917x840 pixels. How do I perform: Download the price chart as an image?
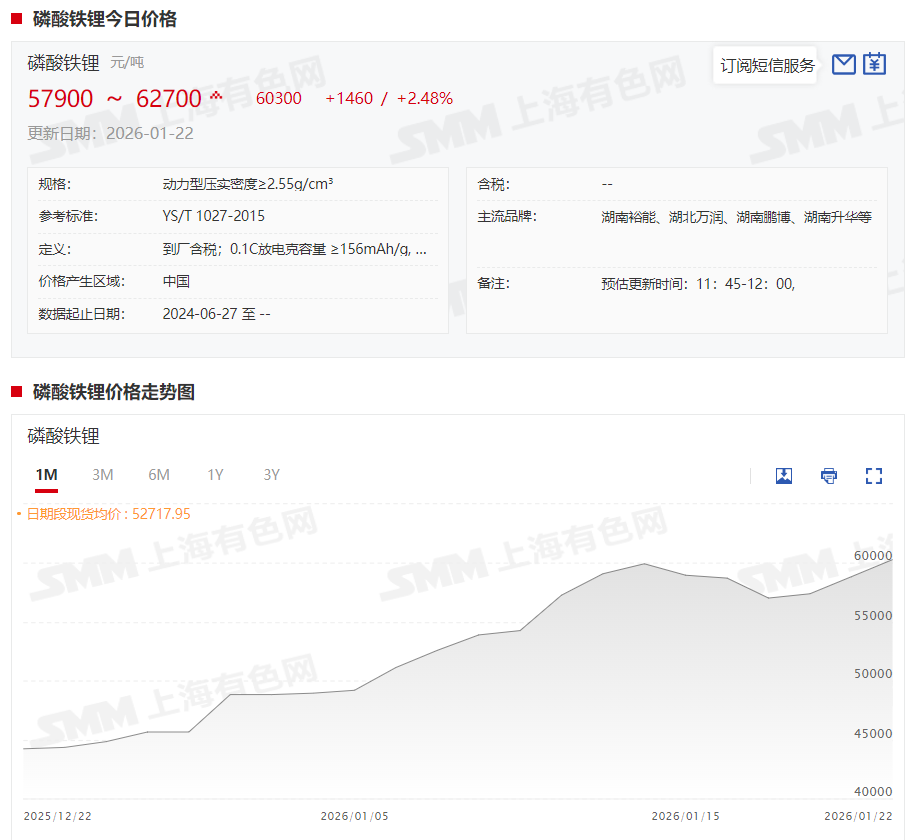(784, 476)
